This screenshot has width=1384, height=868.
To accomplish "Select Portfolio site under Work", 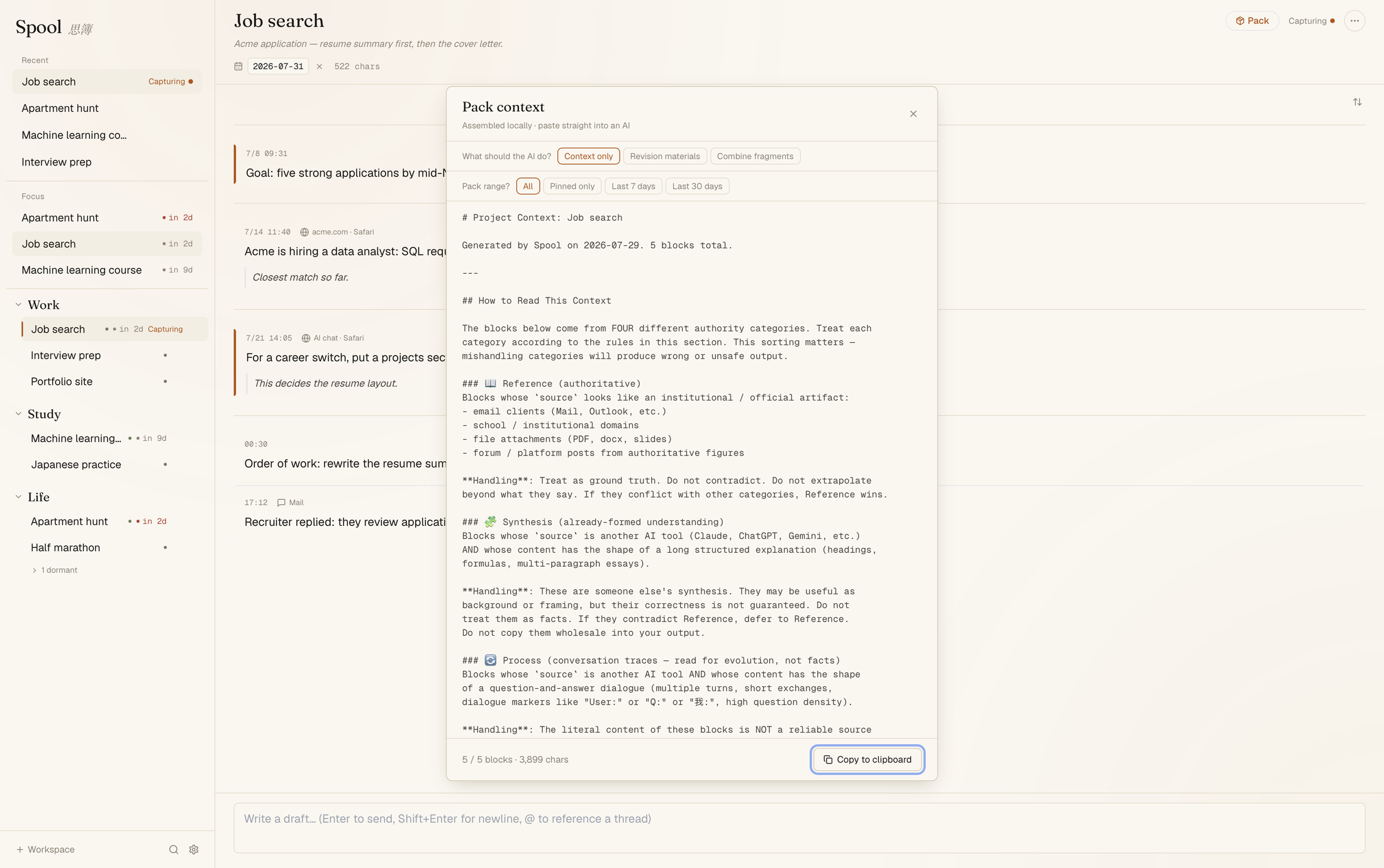I will (x=114, y=381).
